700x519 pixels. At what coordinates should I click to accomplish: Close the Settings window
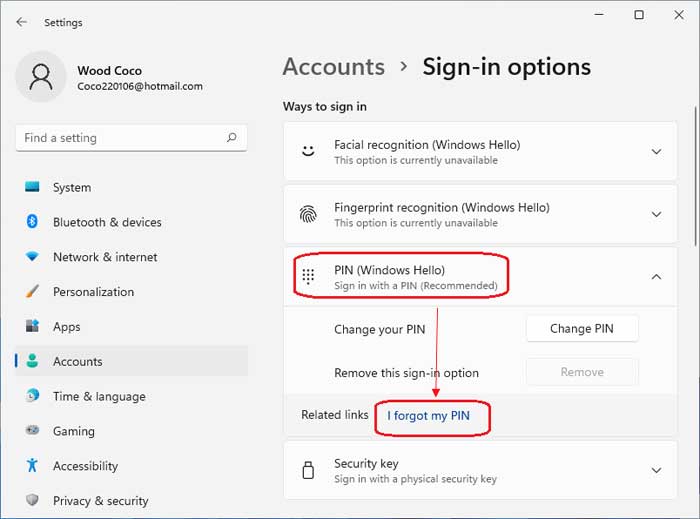[x=679, y=15]
